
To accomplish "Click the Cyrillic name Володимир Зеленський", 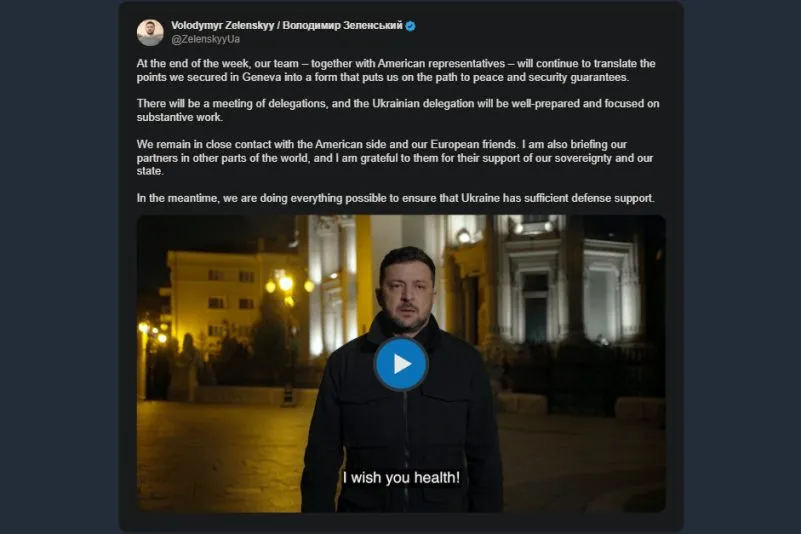I will tap(342, 26).
